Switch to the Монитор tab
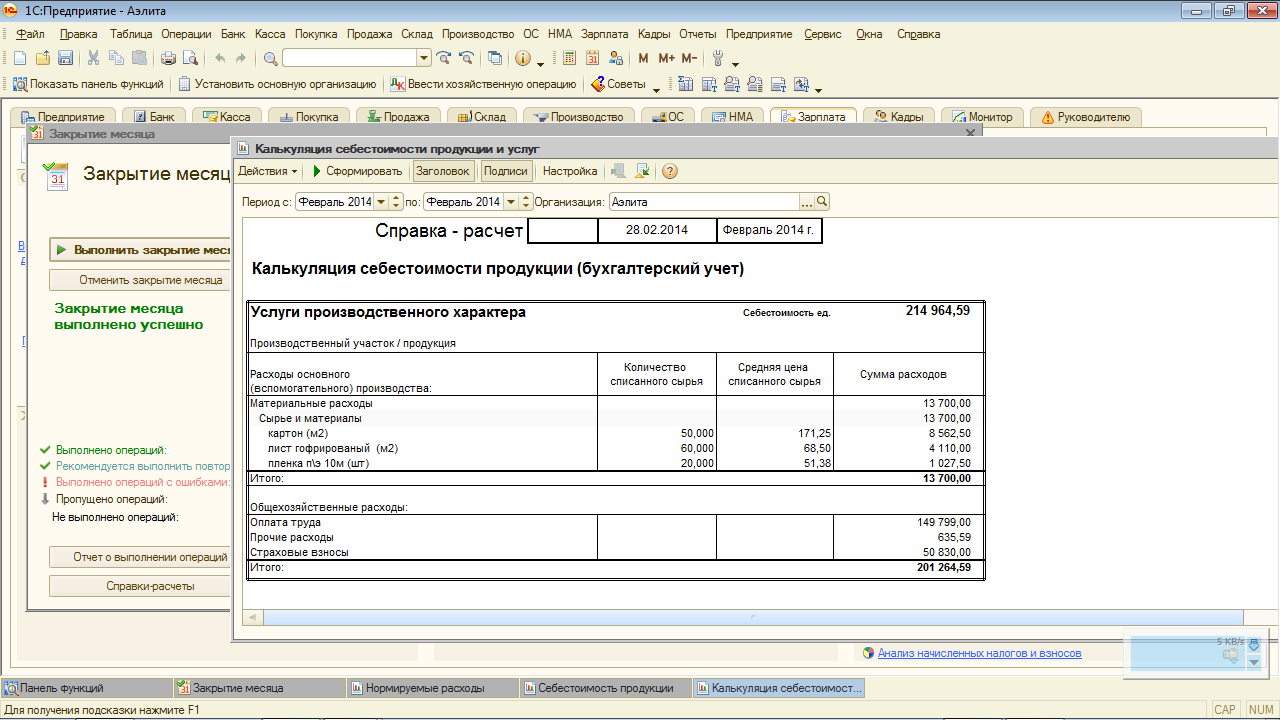This screenshot has width=1280, height=720. coord(982,117)
